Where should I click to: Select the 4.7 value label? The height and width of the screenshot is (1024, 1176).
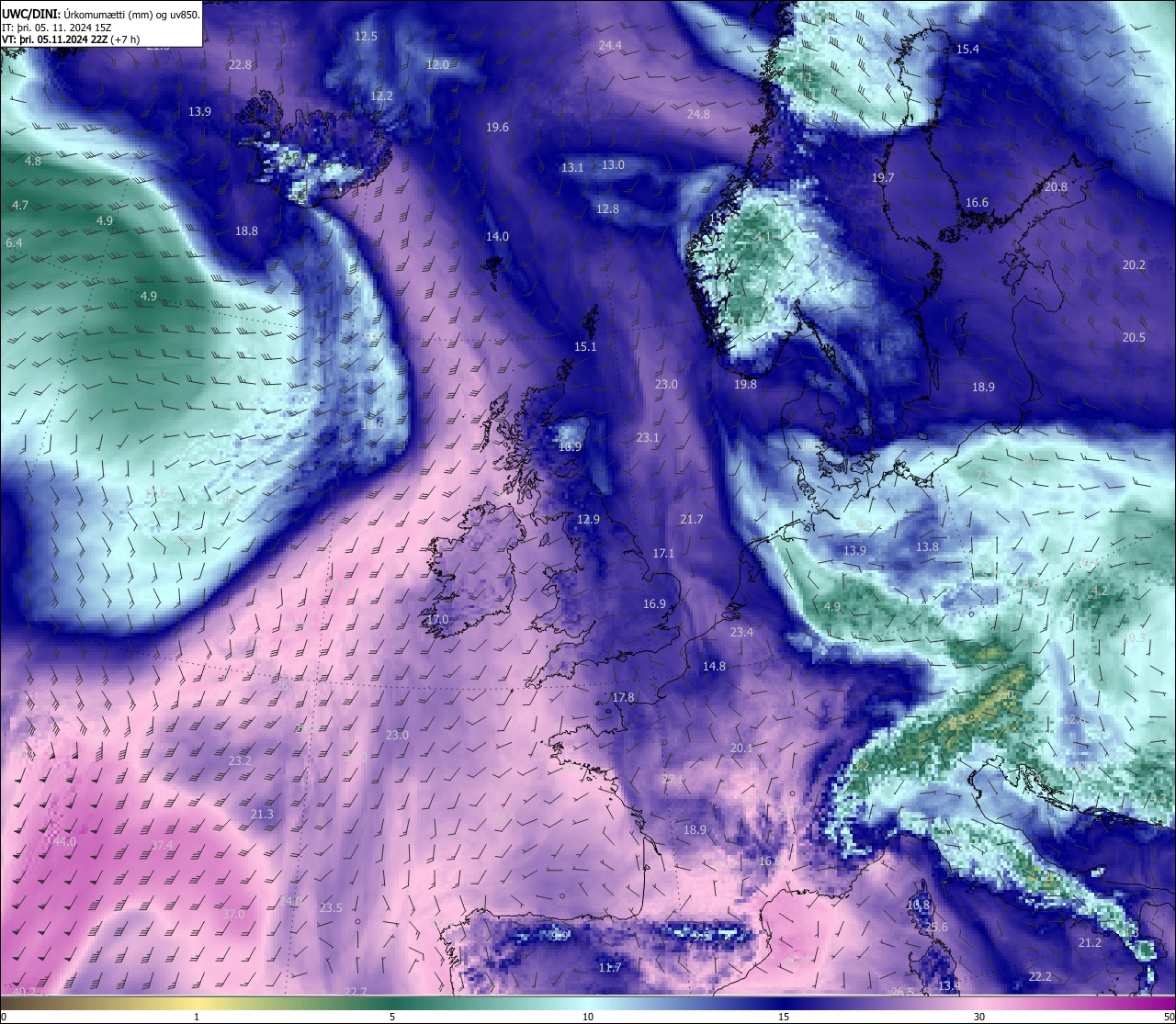[19, 206]
